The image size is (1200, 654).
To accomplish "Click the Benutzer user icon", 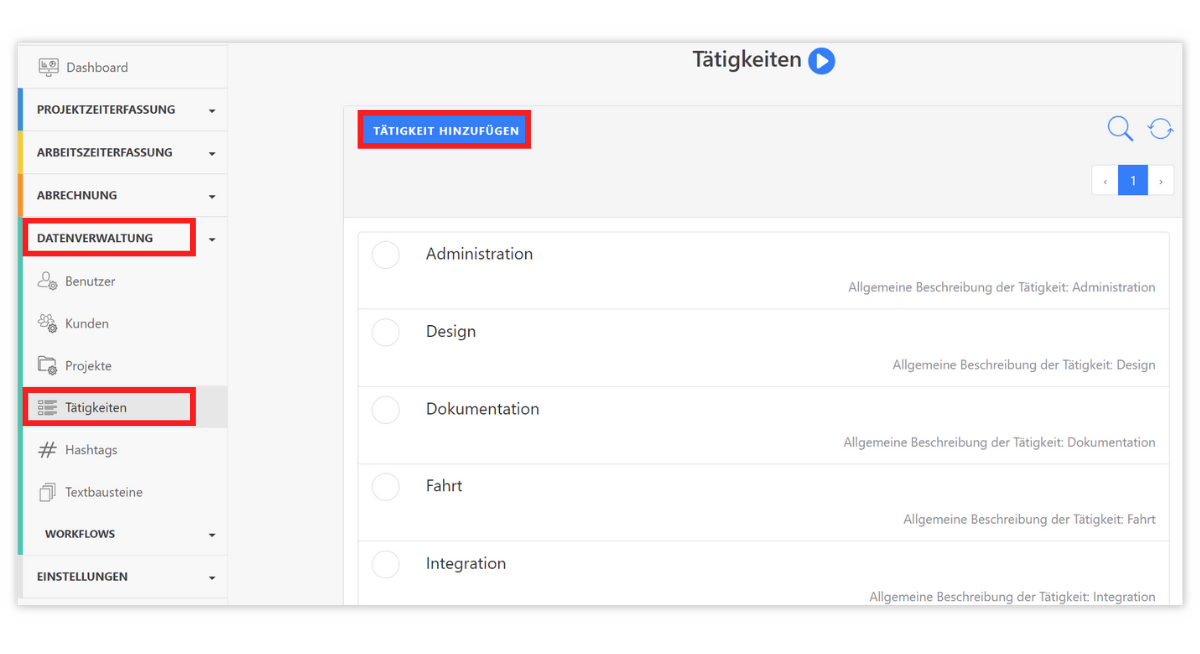I will 47,281.
